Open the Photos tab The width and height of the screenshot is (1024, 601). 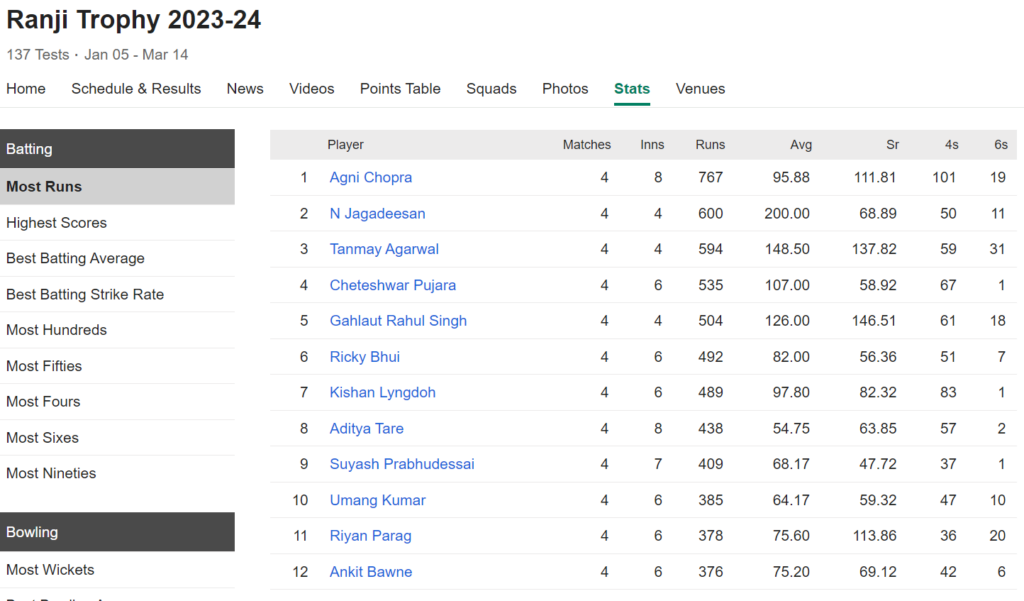(x=565, y=89)
